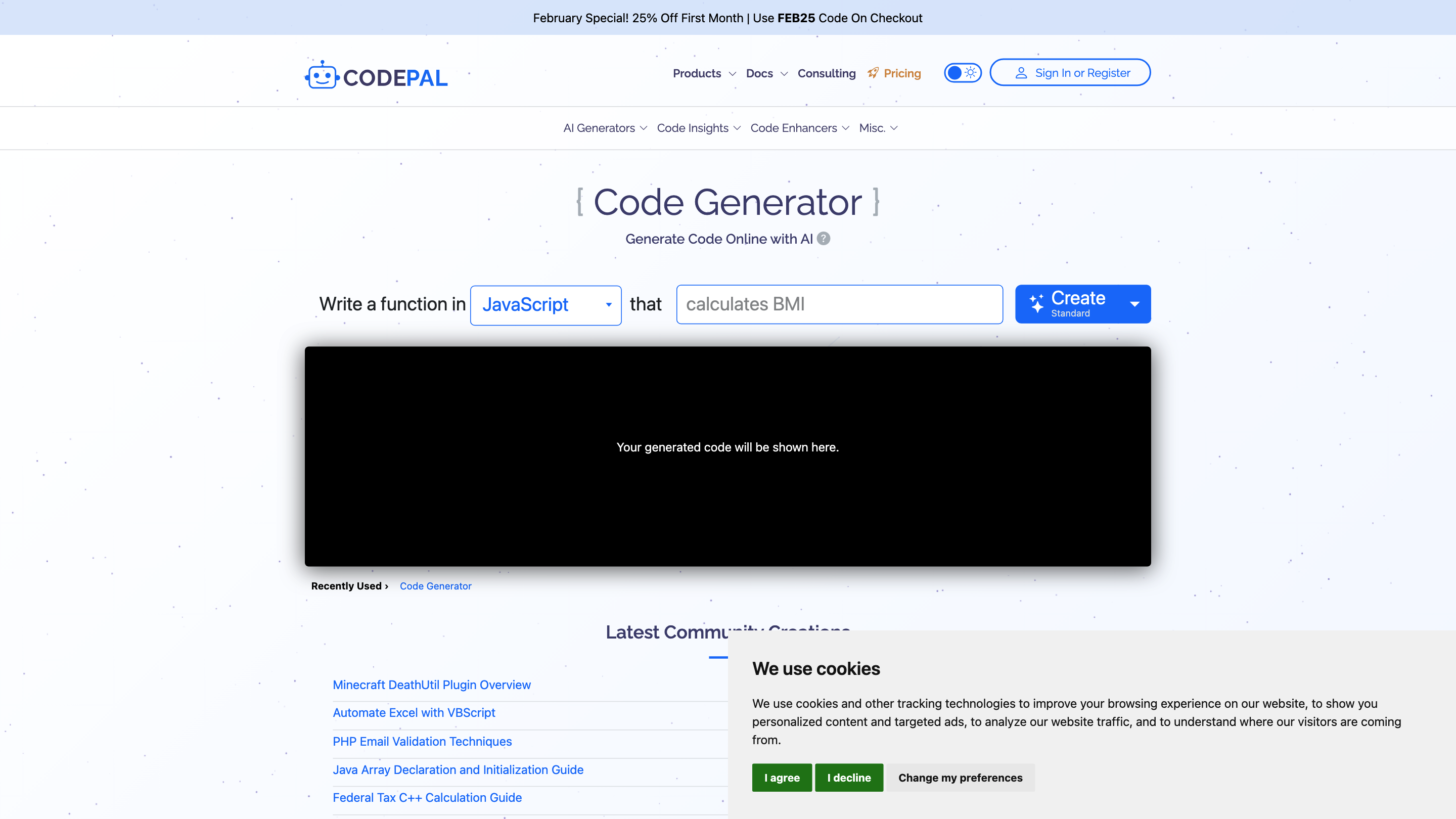This screenshot has width=1456, height=819.
Task: Click the Sign In or Register button
Action: click(x=1069, y=72)
